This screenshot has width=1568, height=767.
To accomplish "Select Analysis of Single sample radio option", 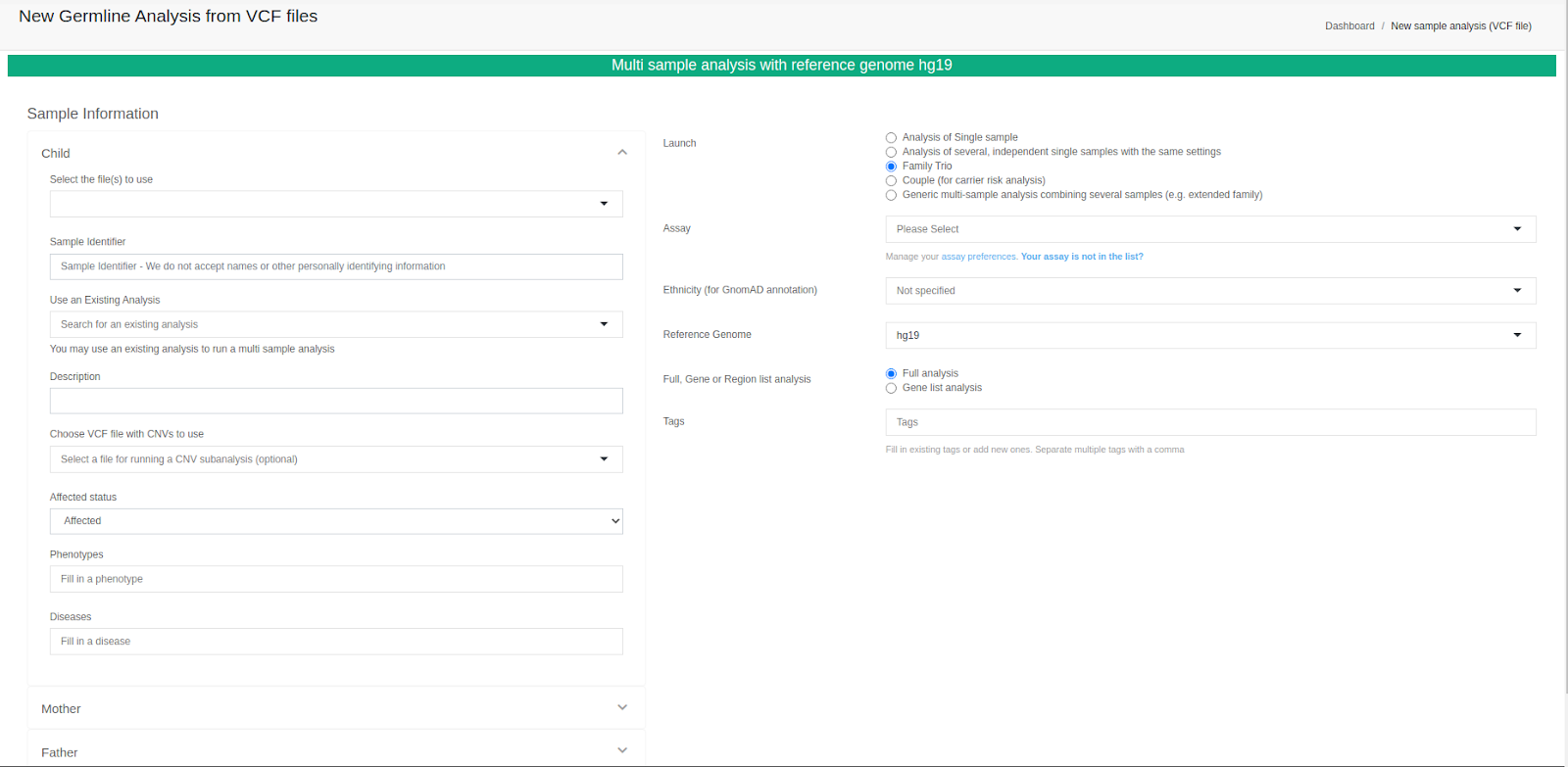I will (x=891, y=138).
